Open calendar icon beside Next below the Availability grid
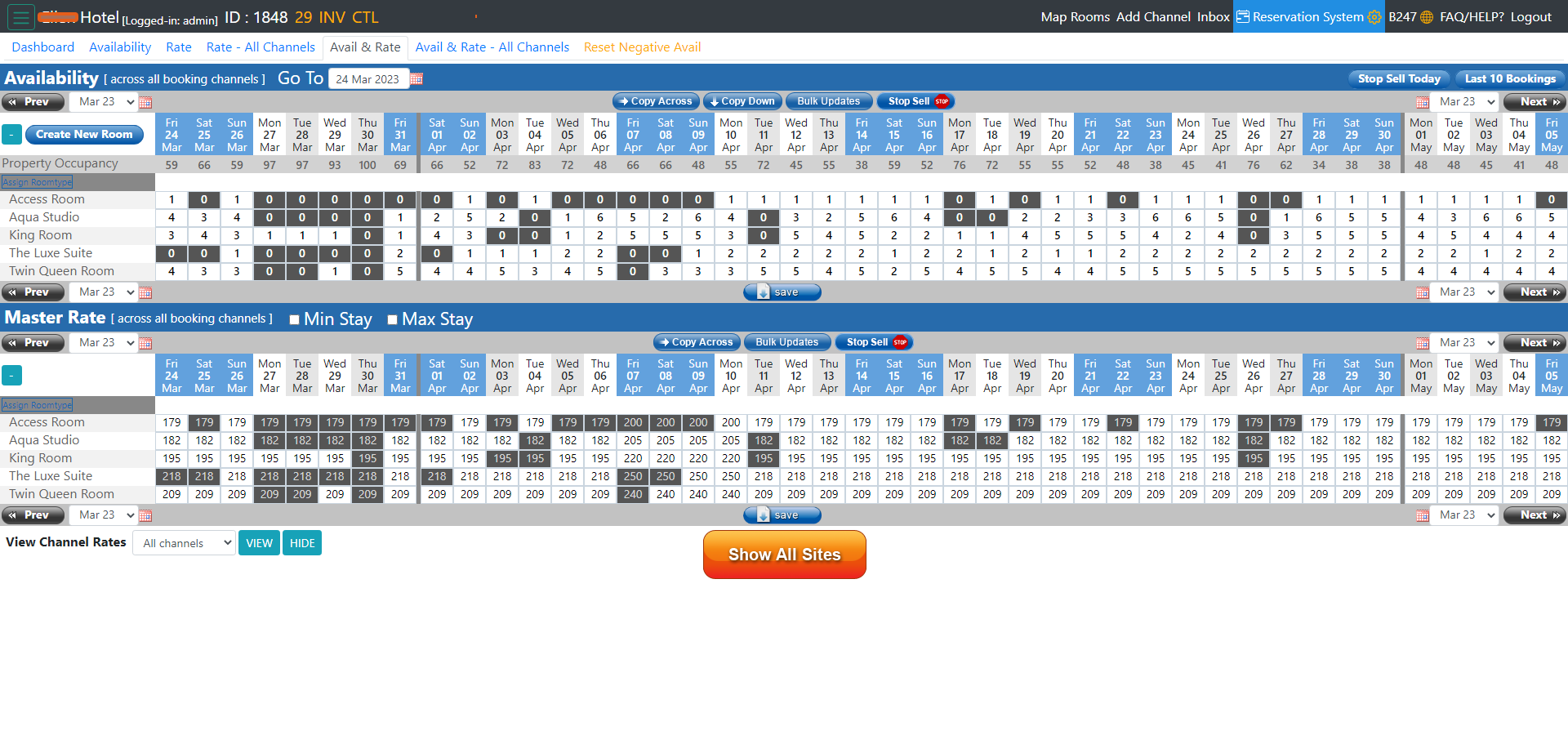 [1422, 292]
